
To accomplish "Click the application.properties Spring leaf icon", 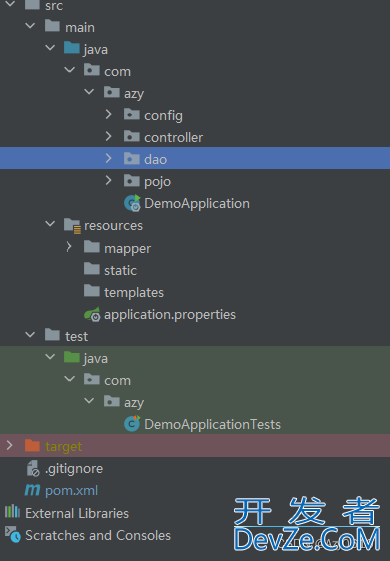I will (x=92, y=314).
